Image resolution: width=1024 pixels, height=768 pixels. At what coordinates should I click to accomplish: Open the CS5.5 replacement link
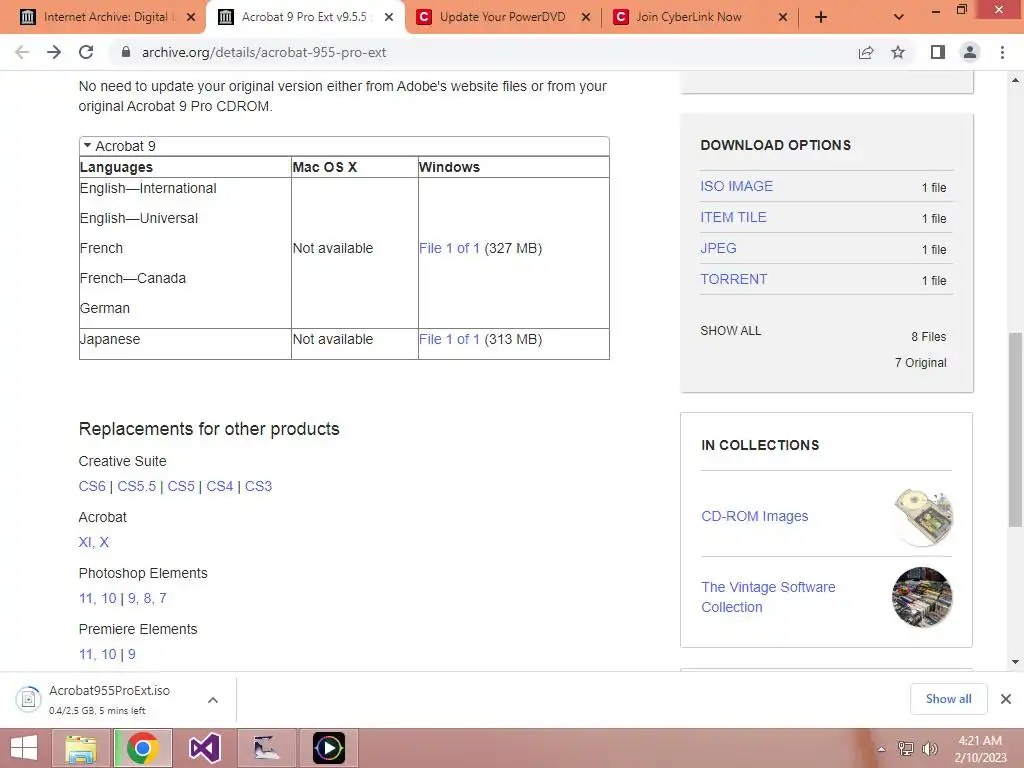(137, 487)
